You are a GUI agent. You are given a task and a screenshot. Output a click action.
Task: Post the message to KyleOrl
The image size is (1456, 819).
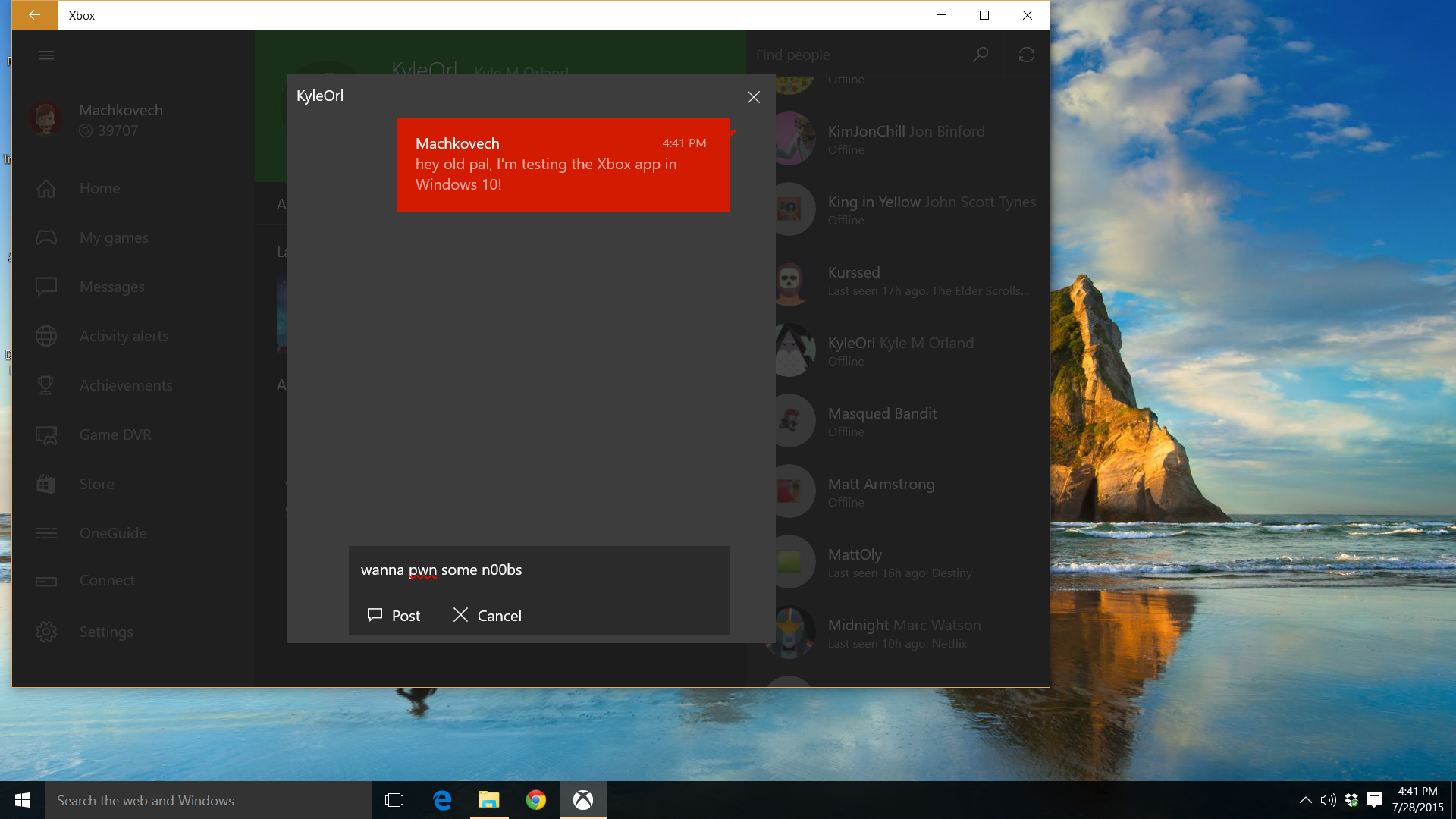coord(394,615)
